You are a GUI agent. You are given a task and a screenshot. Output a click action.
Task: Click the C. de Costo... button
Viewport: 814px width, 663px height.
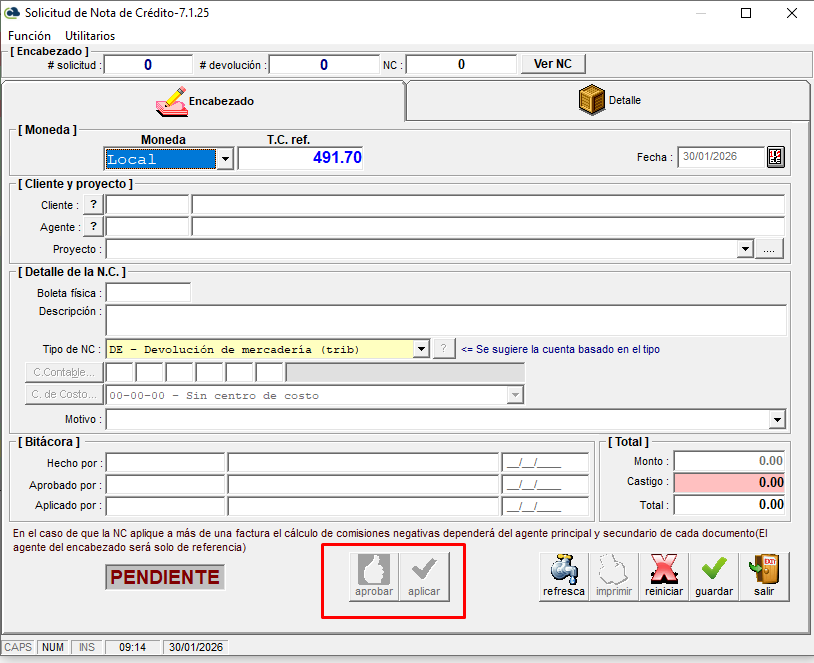tap(64, 395)
